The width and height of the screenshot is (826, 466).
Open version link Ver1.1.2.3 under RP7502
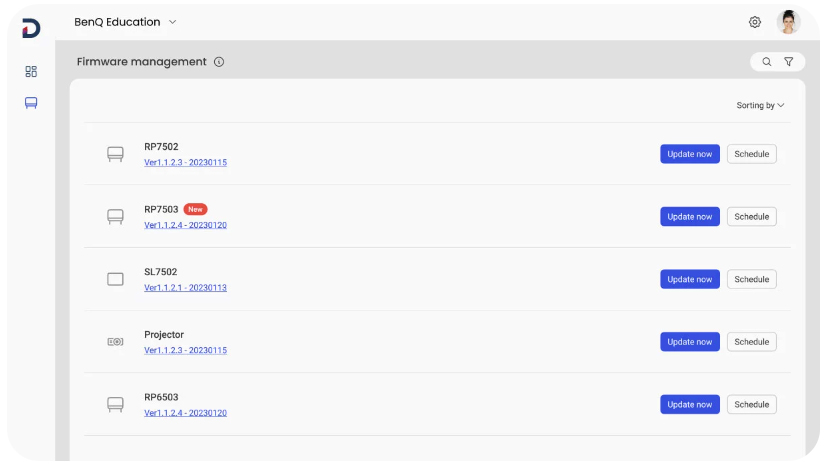tap(185, 162)
